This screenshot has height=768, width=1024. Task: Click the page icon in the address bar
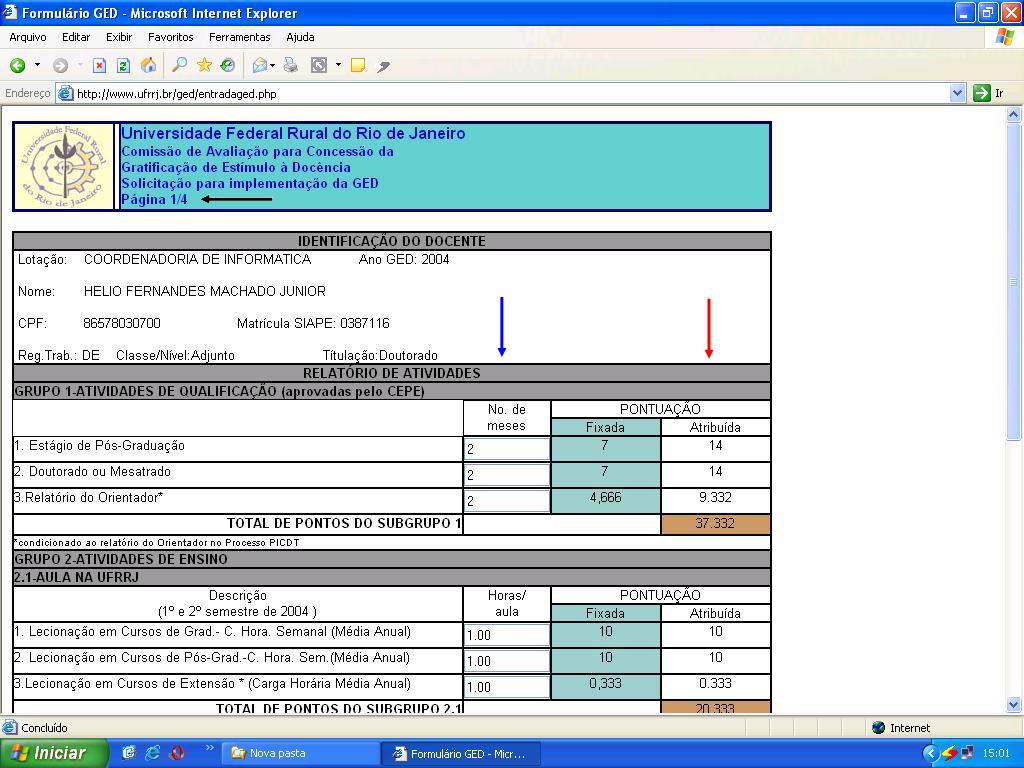(65, 93)
